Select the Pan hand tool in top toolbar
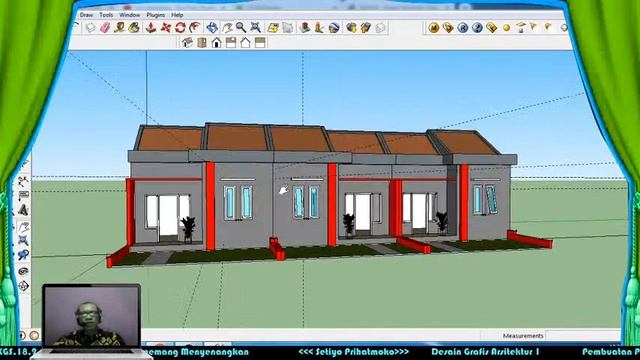 [x=227, y=28]
